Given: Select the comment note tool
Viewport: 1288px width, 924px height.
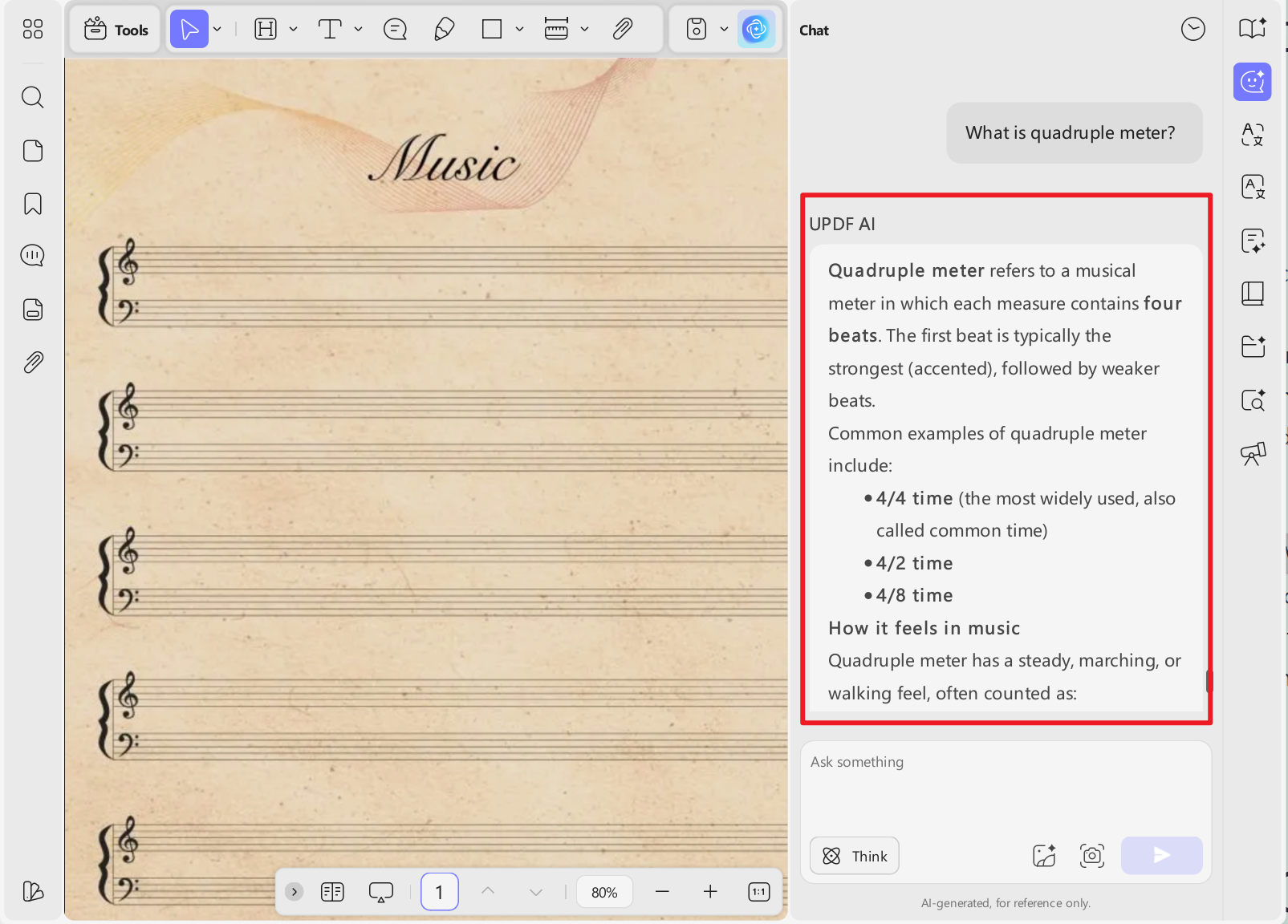Looking at the screenshot, I should coord(395,30).
